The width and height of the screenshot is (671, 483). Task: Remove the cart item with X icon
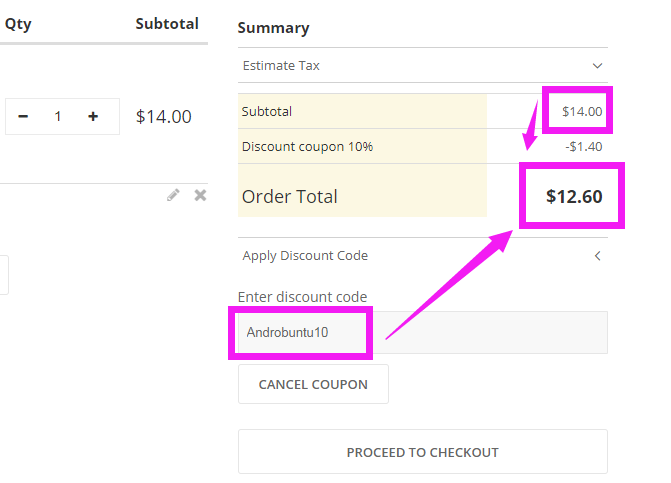[200, 195]
